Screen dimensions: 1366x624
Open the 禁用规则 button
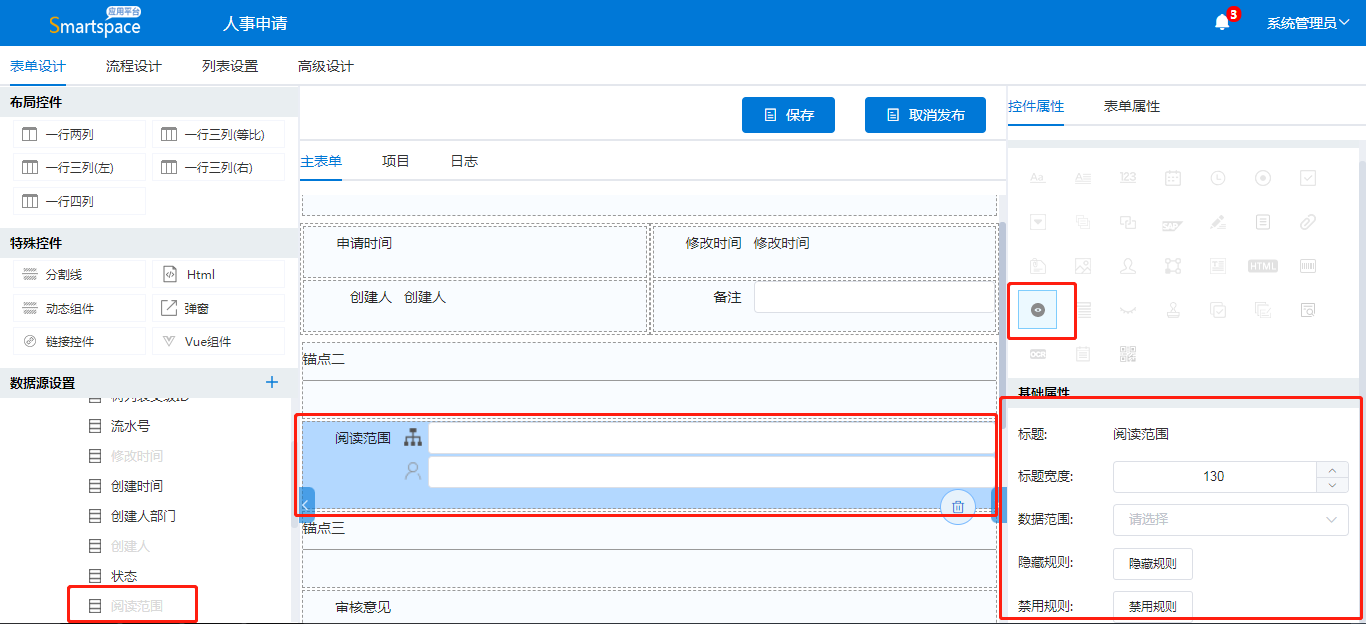(1153, 606)
